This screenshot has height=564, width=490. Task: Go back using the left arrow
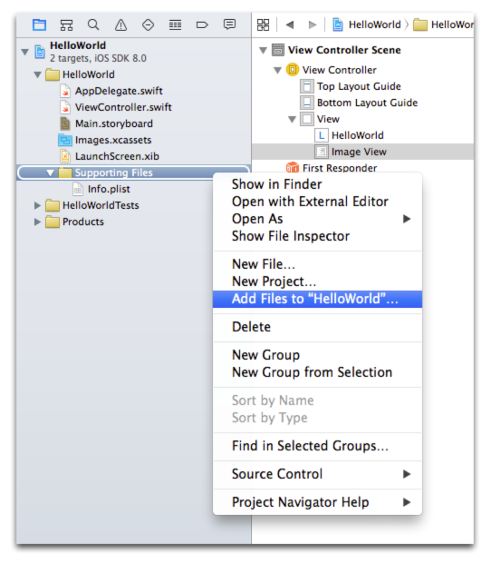click(x=290, y=25)
